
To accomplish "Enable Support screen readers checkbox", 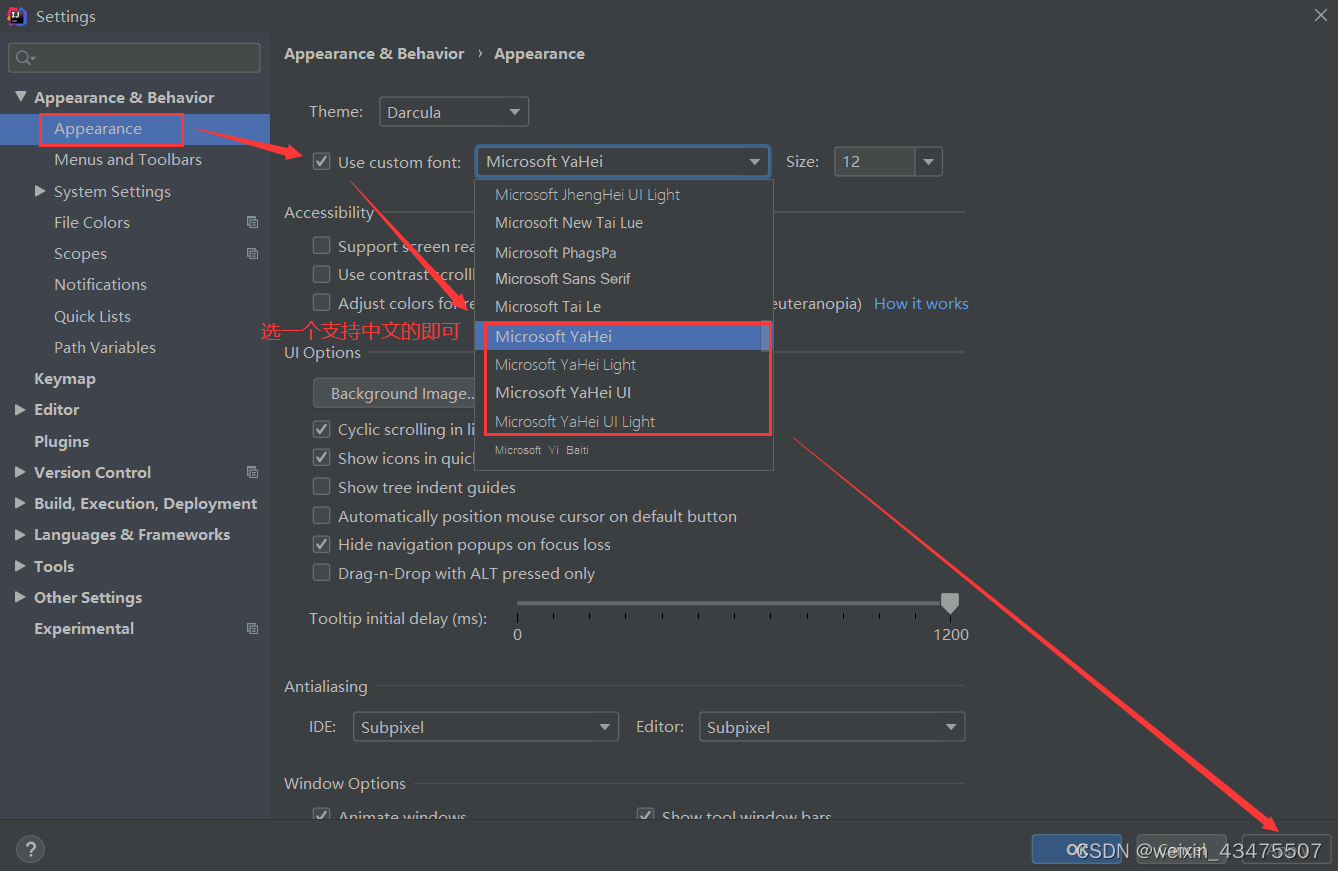I will (321, 245).
